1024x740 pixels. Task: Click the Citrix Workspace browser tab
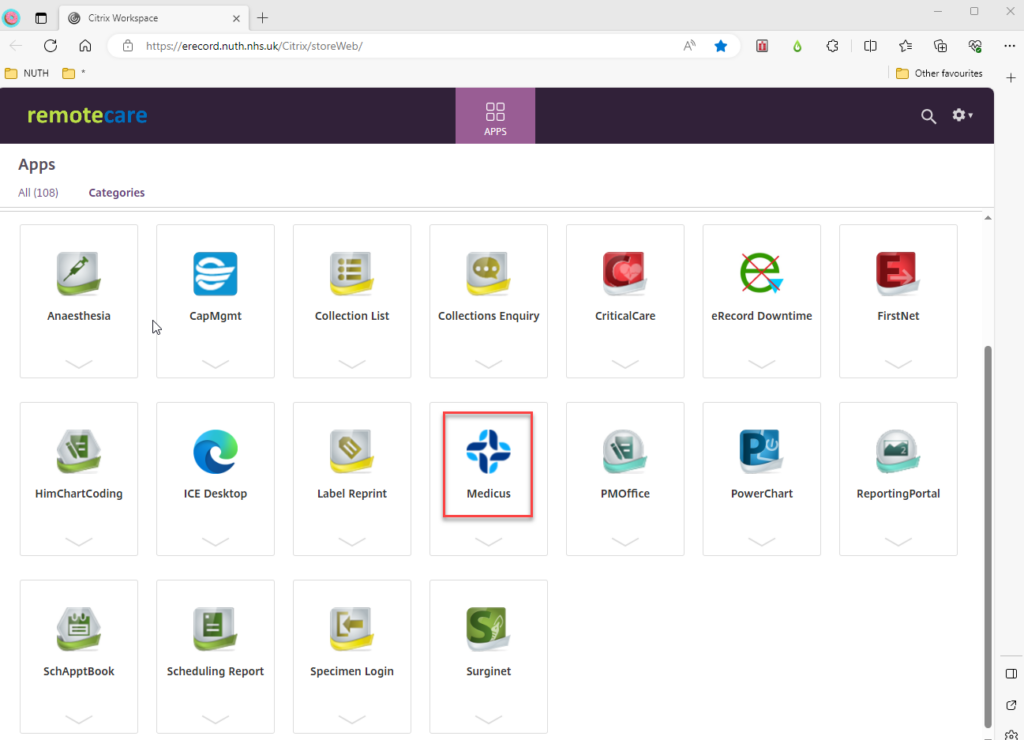pos(153,18)
